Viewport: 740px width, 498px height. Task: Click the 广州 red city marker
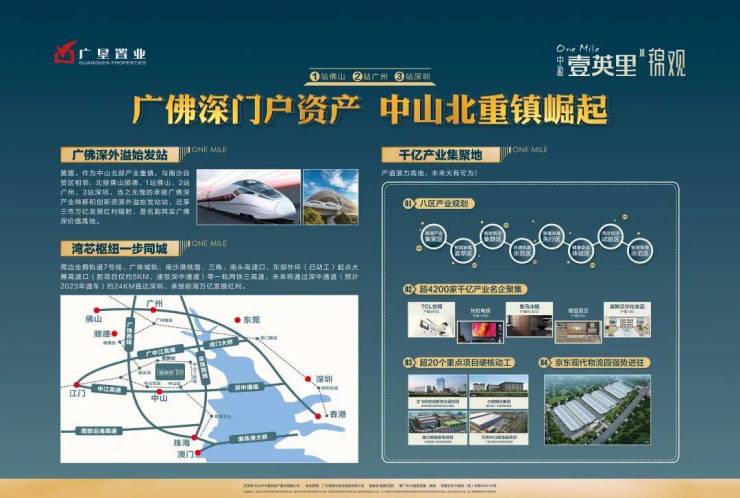[x=153, y=310]
